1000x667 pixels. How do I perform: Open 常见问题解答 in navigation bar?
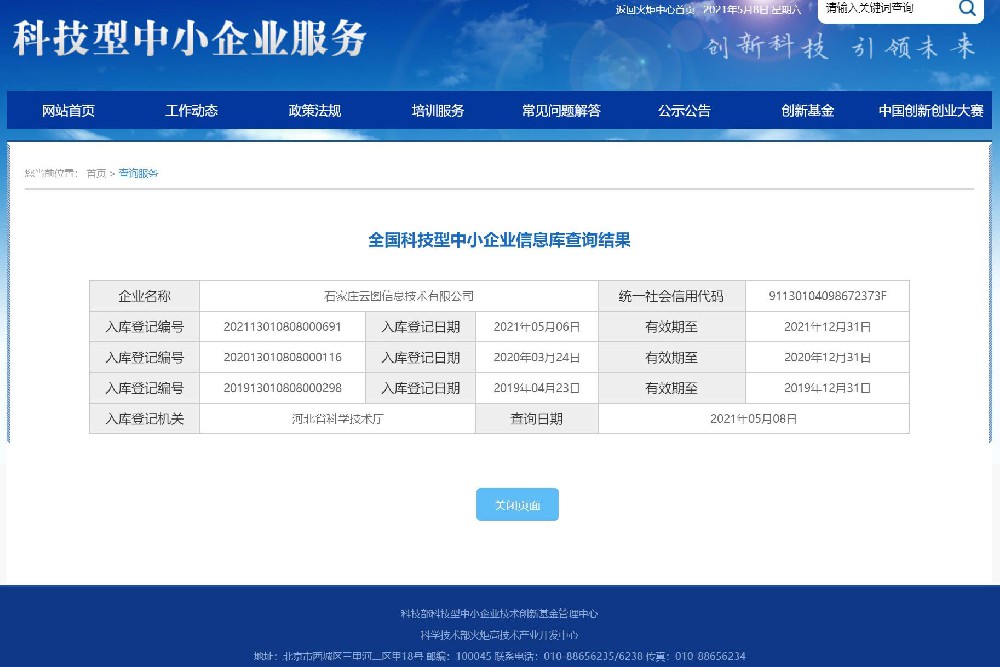(x=561, y=111)
